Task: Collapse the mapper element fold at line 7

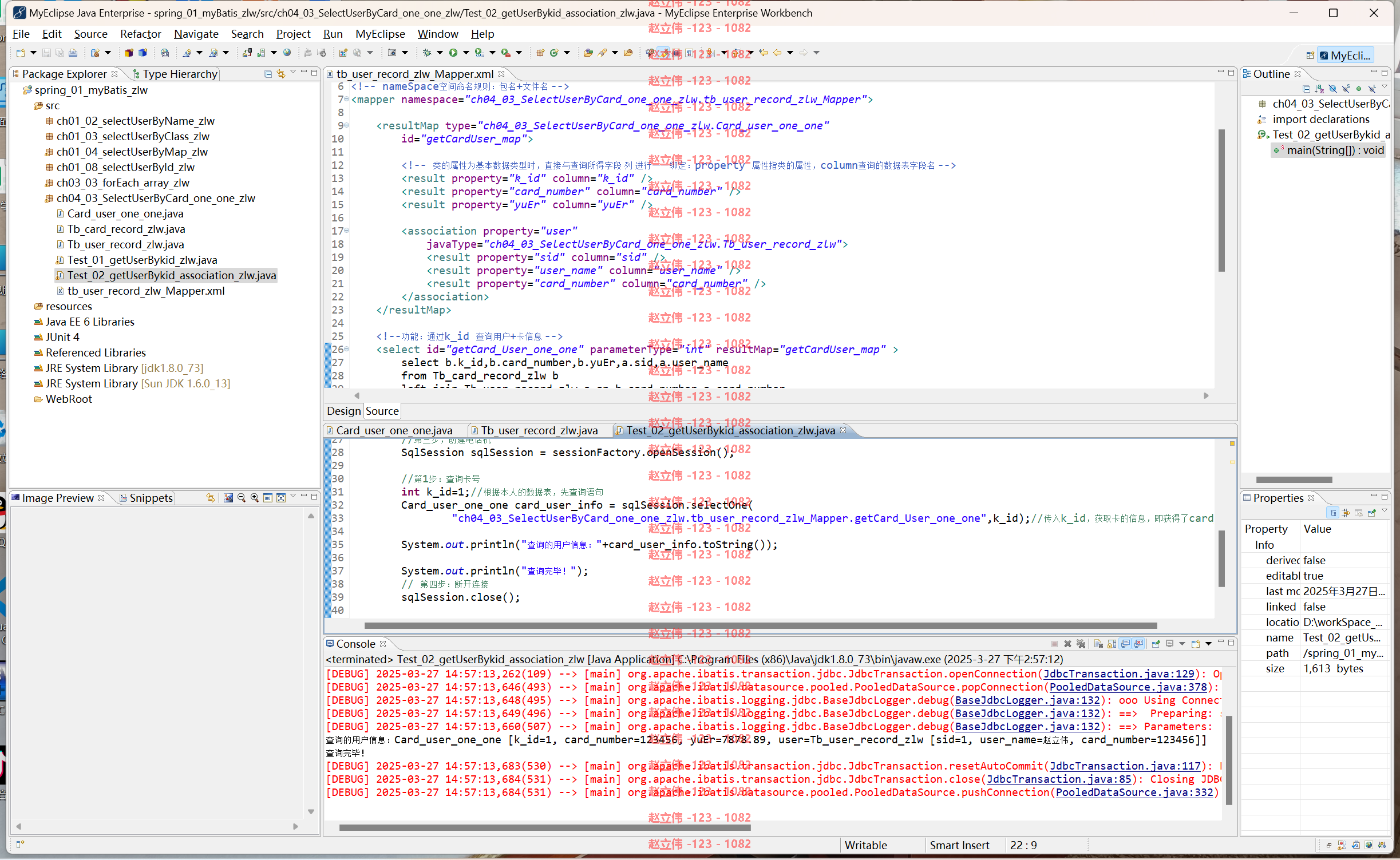Action: [x=346, y=100]
